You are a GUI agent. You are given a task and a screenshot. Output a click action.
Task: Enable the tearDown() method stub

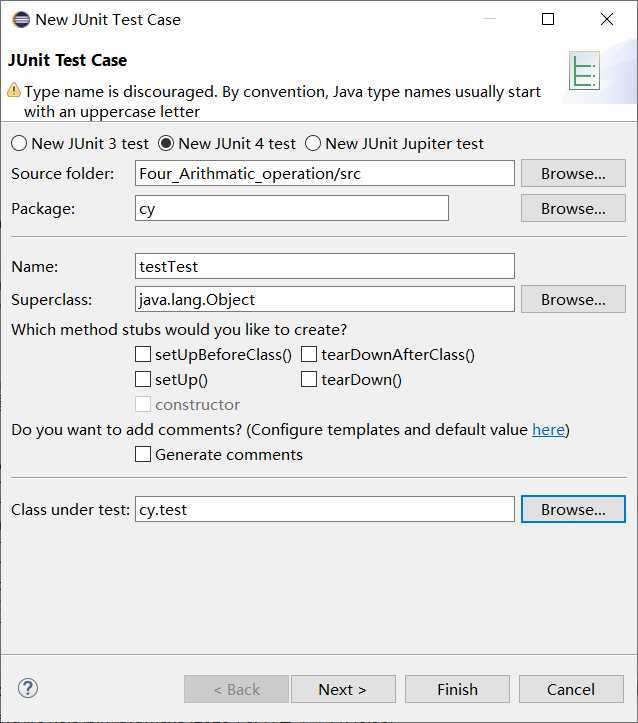[309, 379]
